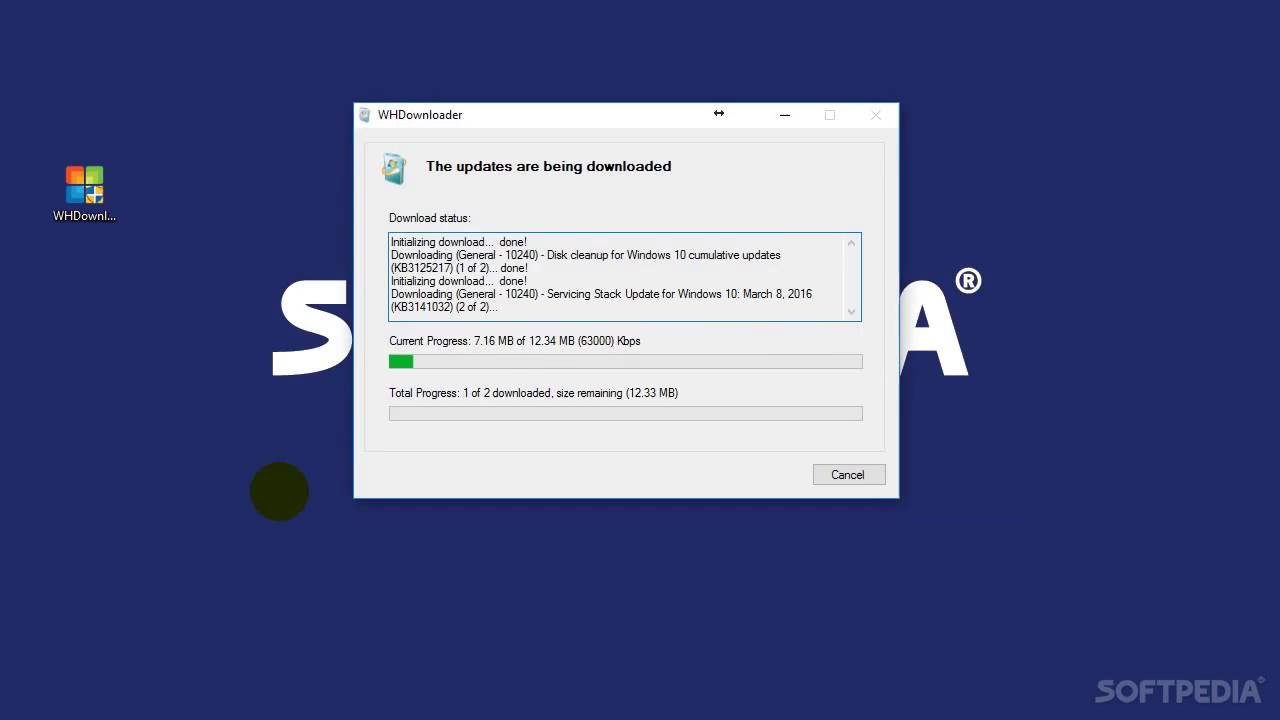
Task: Click the download status log's scroll up arrow
Action: [852, 243]
